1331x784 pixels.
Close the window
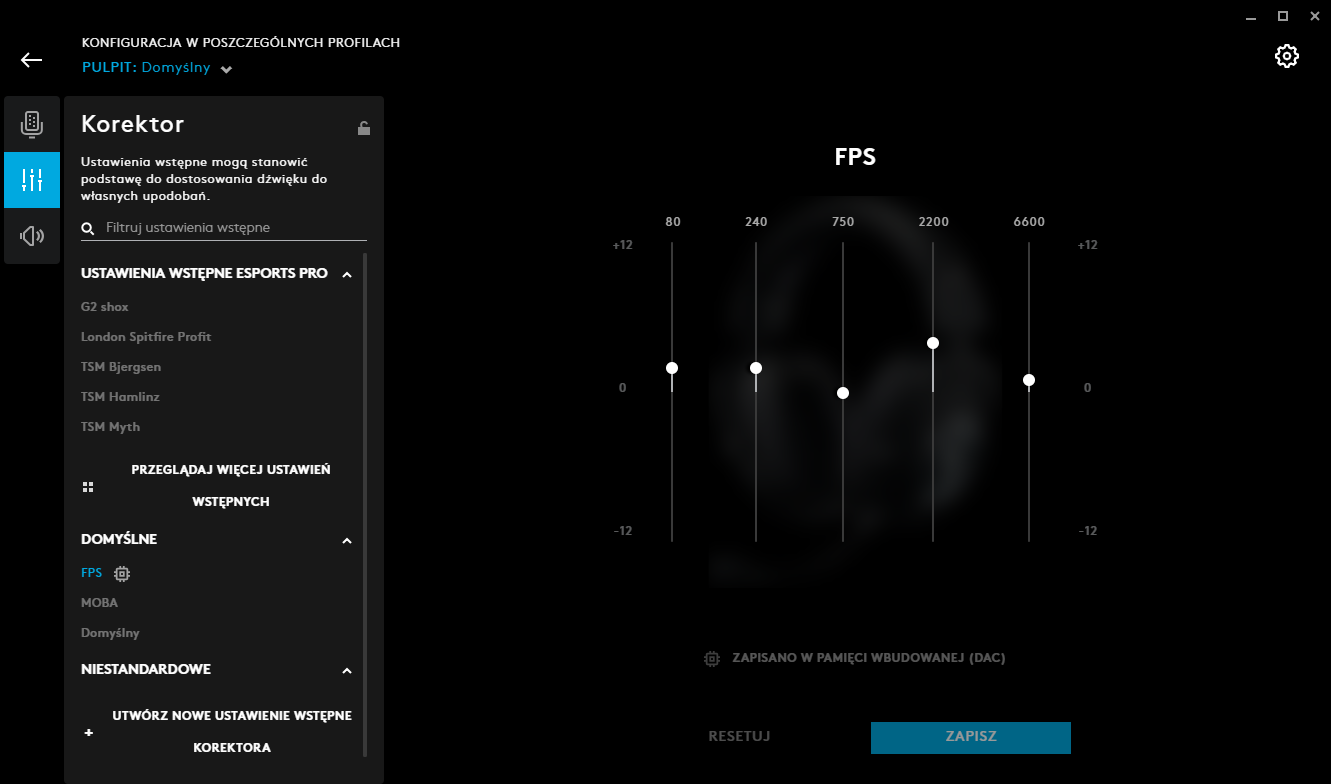[x=1313, y=16]
